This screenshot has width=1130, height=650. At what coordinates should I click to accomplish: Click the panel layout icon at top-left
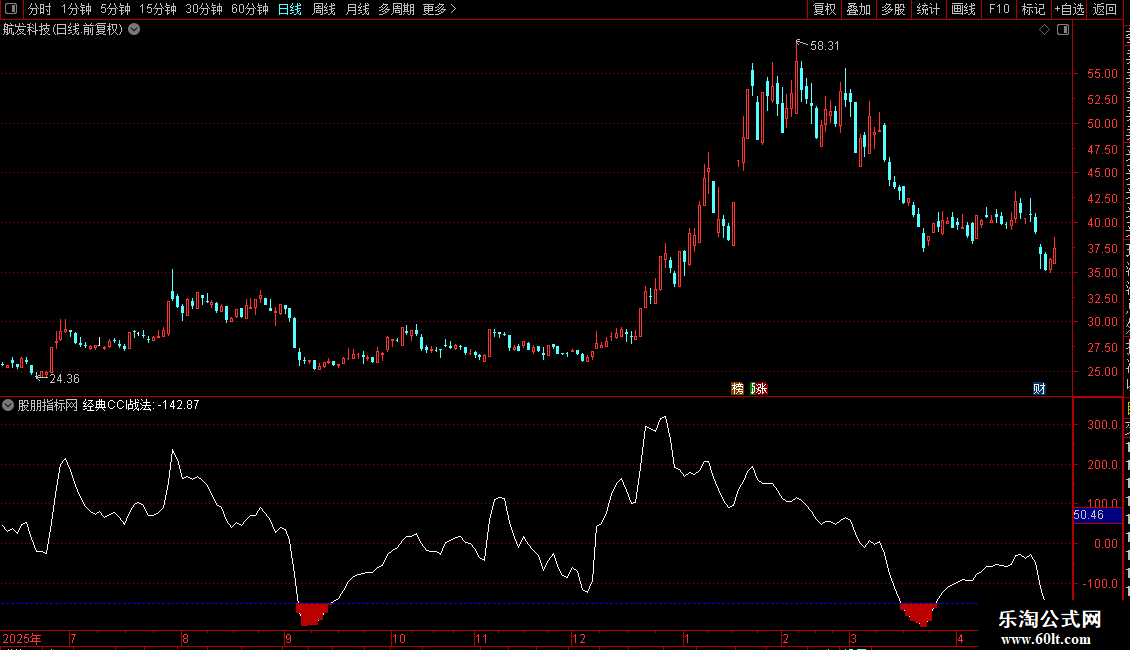point(11,9)
